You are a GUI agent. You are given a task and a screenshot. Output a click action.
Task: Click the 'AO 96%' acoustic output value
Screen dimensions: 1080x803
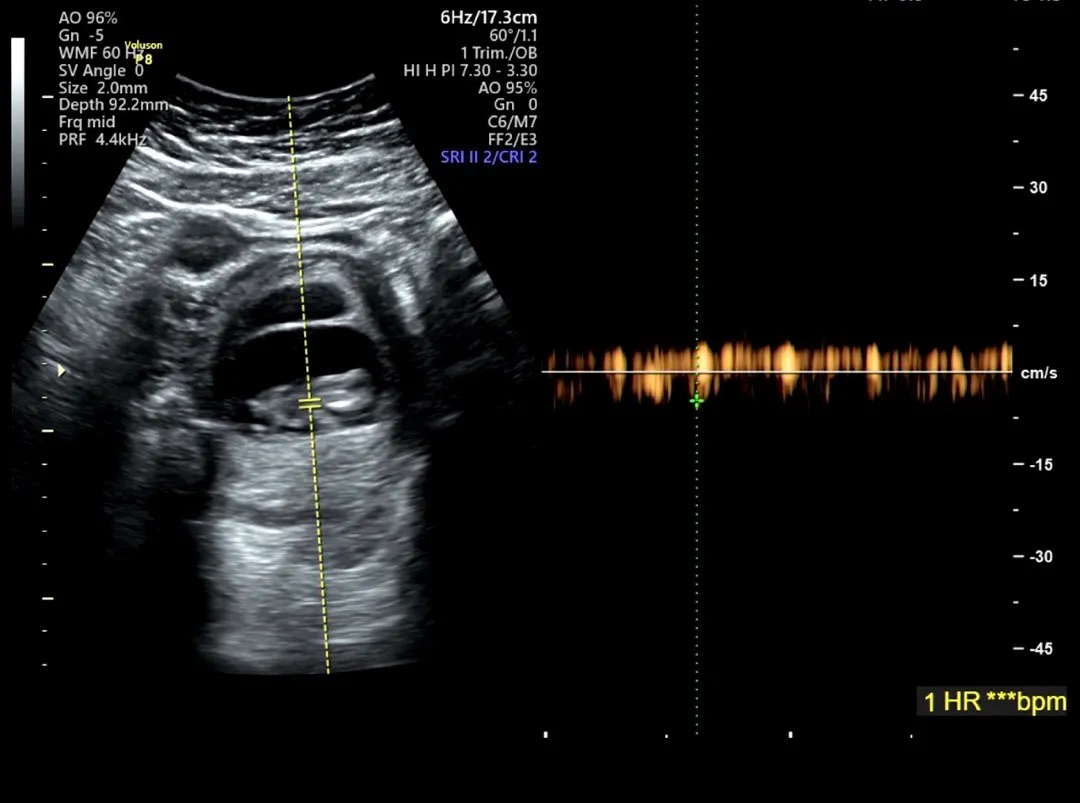(88, 18)
